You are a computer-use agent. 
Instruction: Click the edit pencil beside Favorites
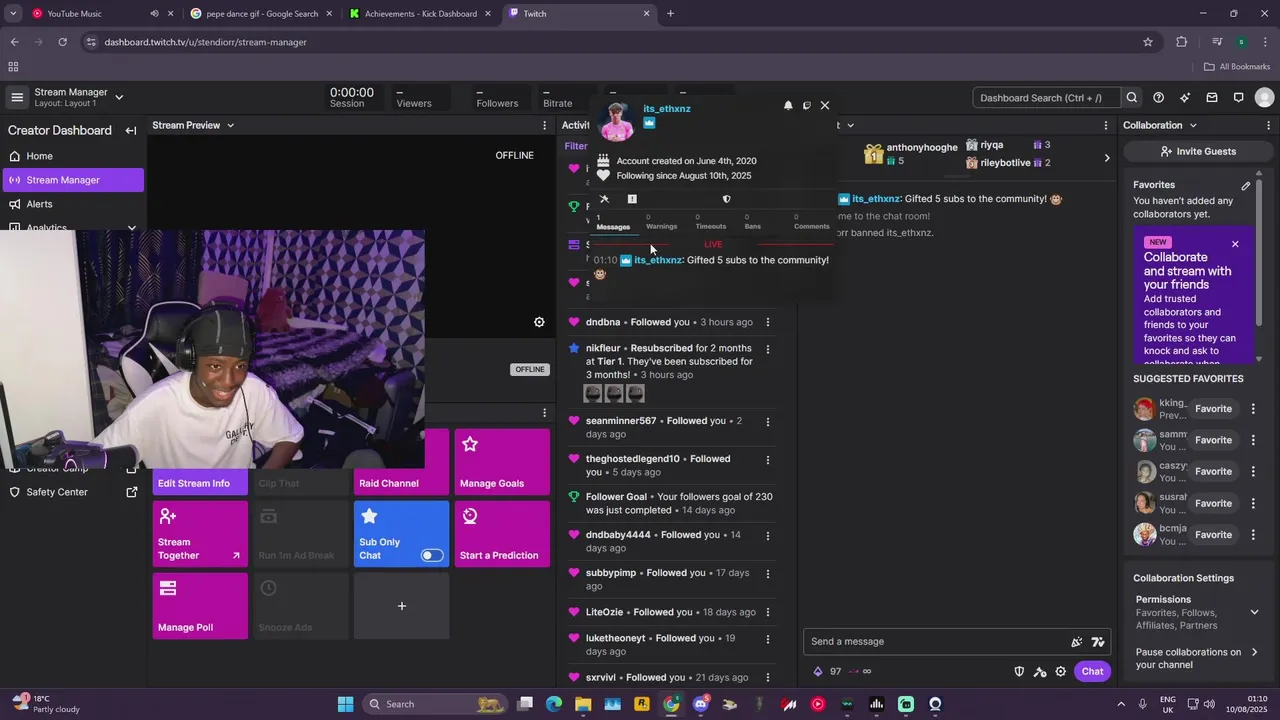(x=1246, y=186)
